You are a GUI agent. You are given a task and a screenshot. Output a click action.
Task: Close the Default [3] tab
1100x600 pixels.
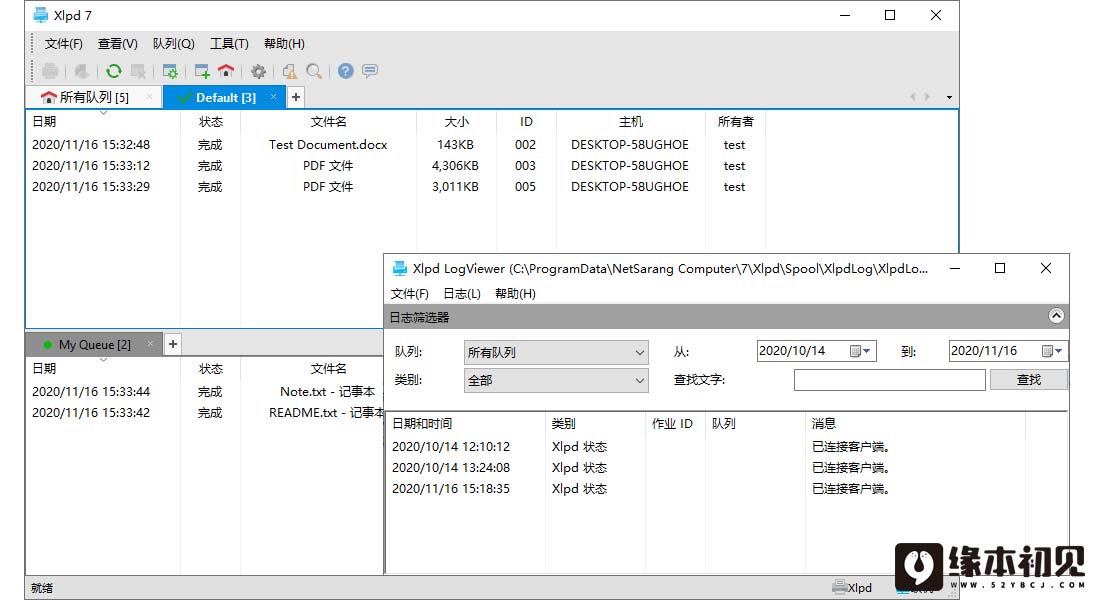pyautogui.click(x=273, y=97)
